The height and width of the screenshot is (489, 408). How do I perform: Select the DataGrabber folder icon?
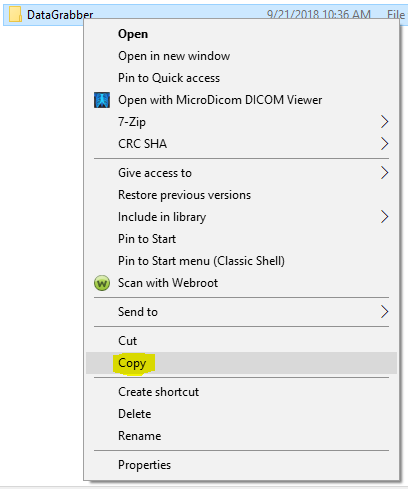point(15,14)
